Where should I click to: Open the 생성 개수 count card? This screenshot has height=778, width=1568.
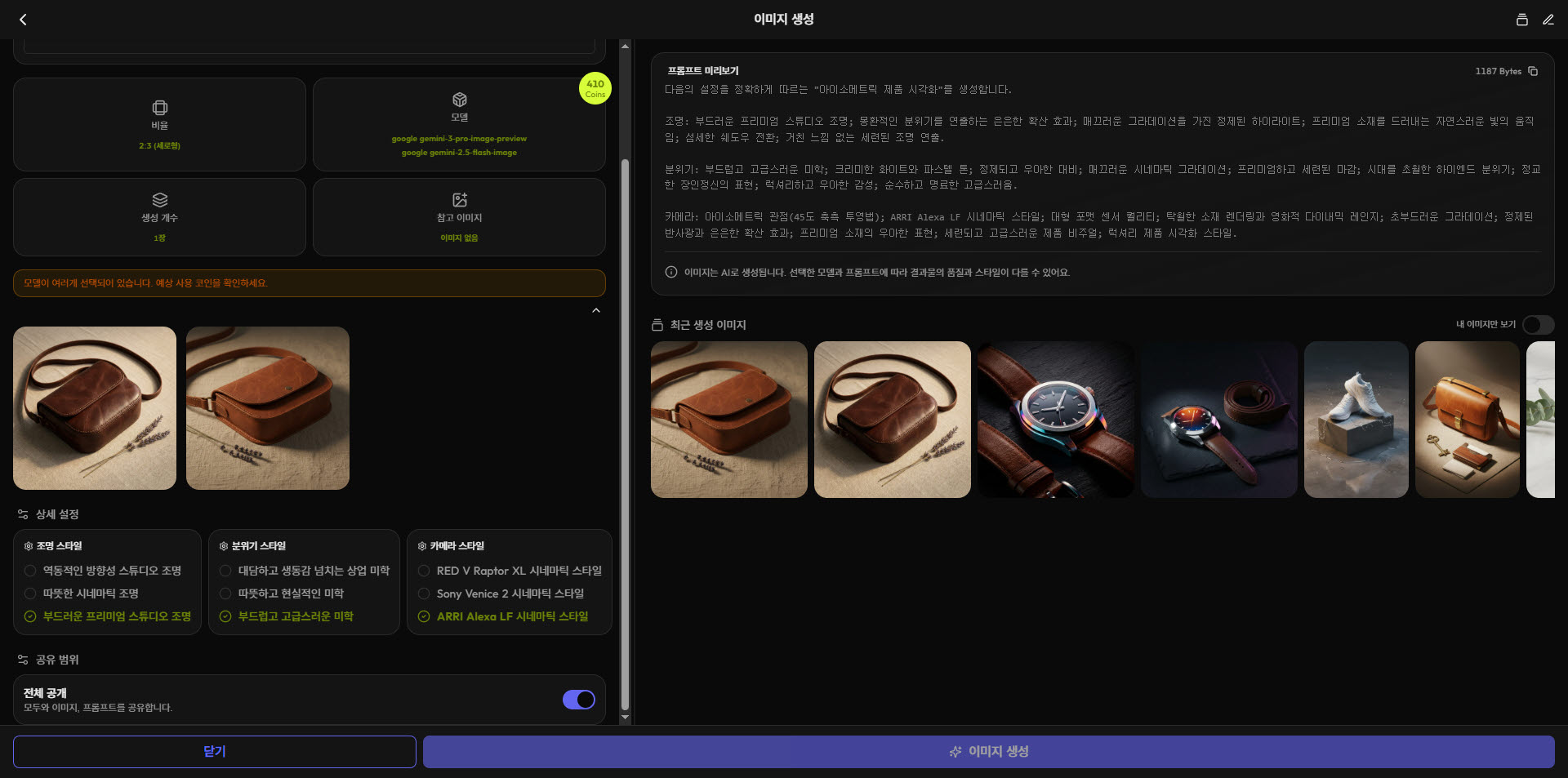159,217
